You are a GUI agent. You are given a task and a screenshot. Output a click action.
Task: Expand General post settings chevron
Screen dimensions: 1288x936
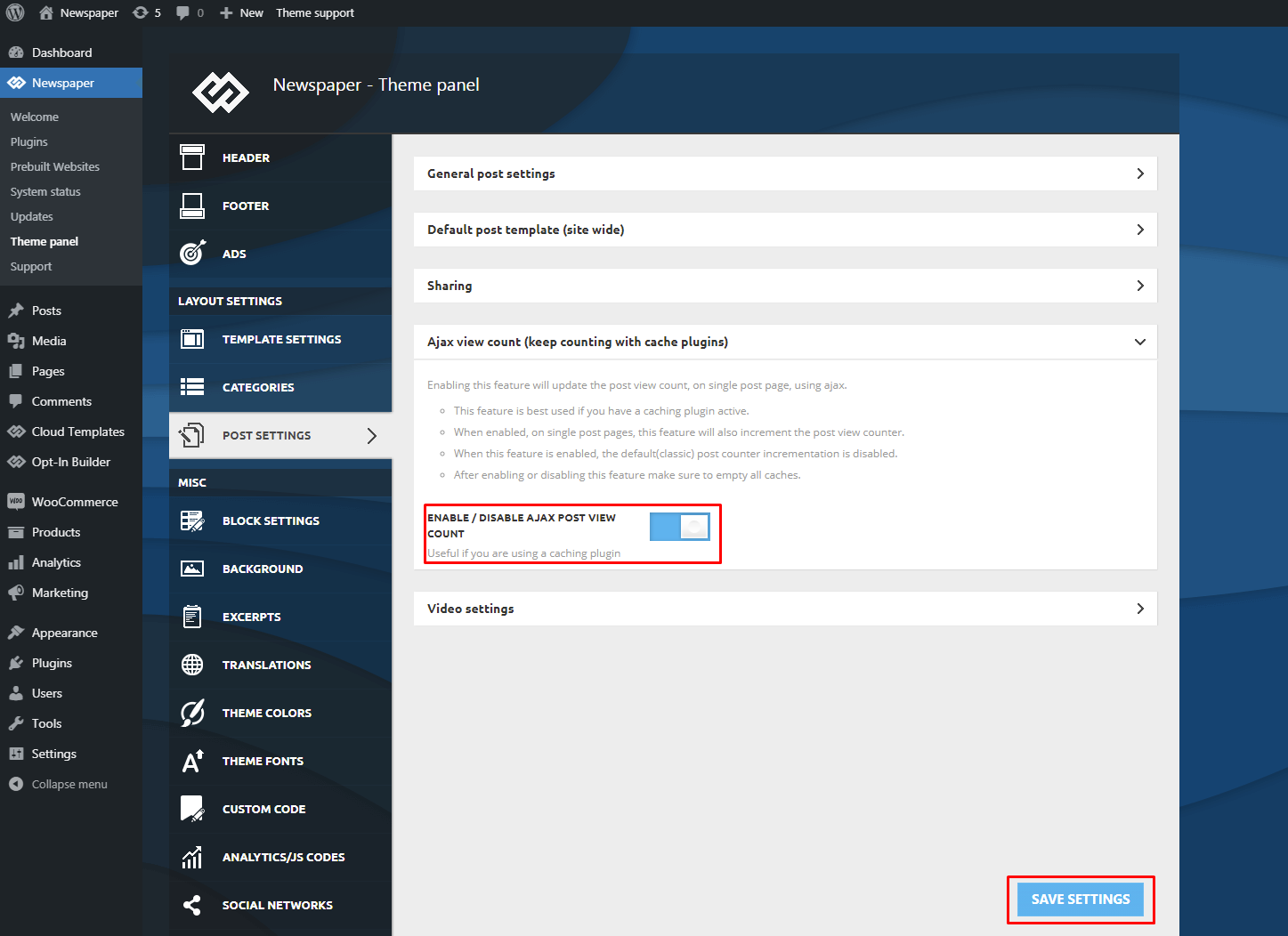click(x=1140, y=173)
